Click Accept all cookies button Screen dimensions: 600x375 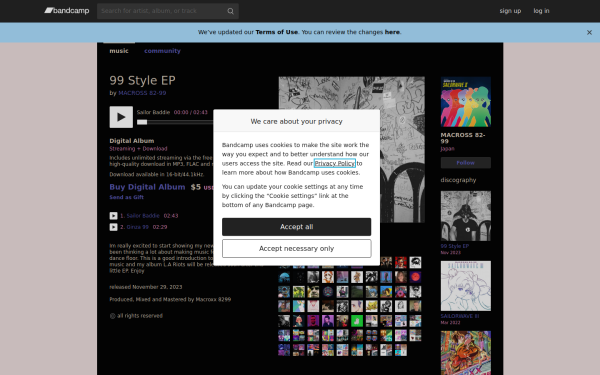297,227
